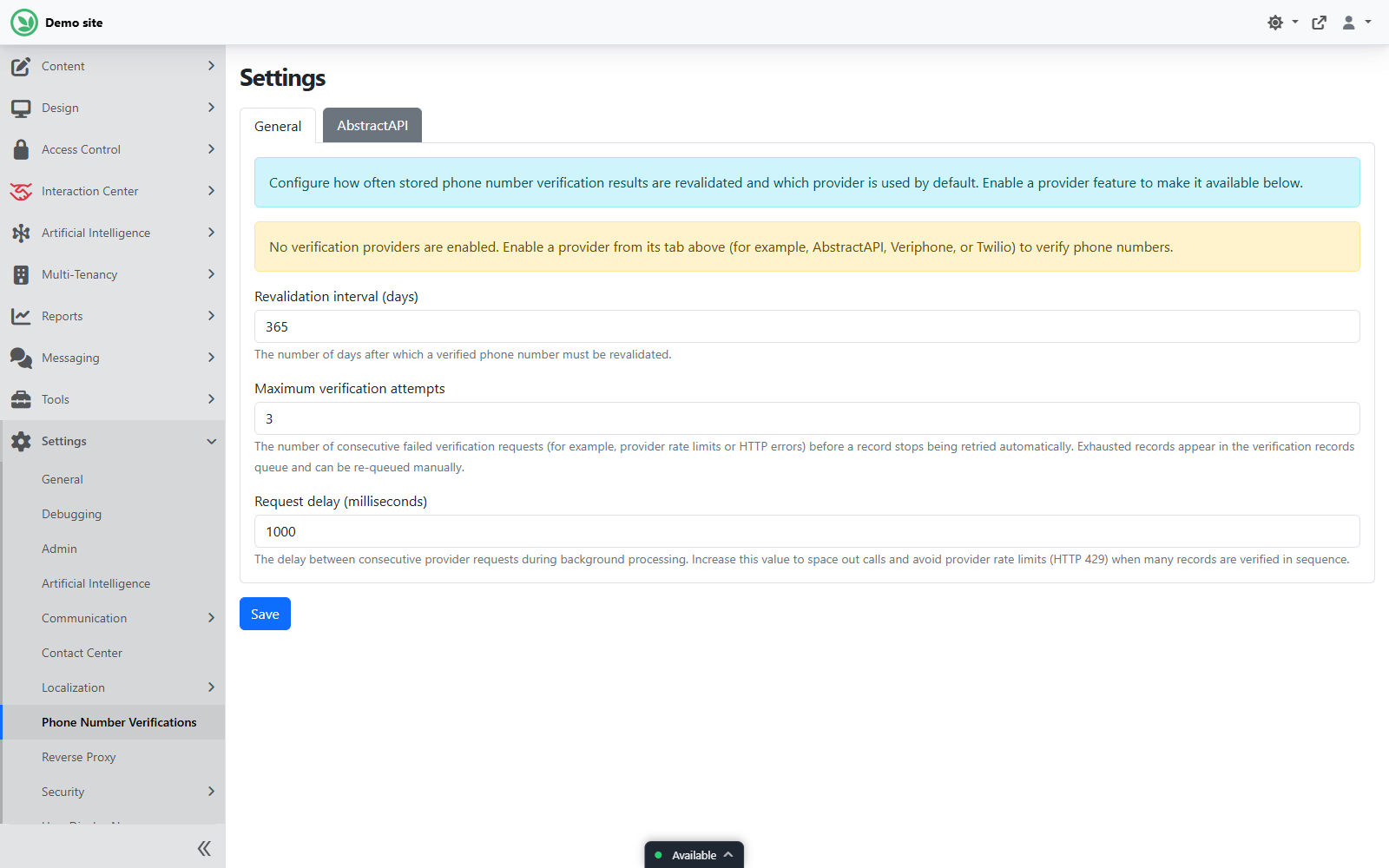The width and height of the screenshot is (1389, 868).
Task: Click the open site external link icon
Action: 1320,23
